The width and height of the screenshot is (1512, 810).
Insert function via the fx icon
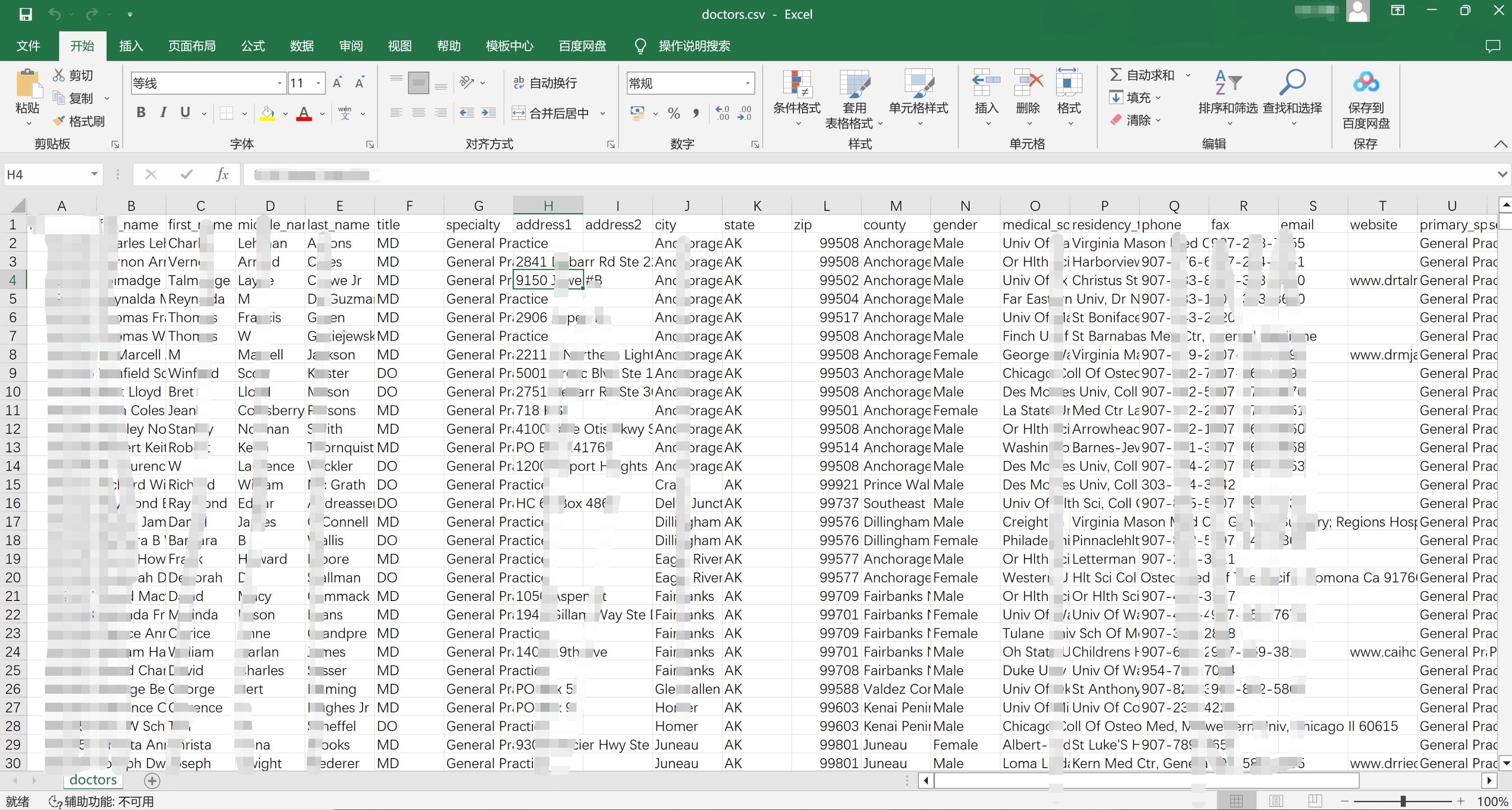tap(222, 174)
